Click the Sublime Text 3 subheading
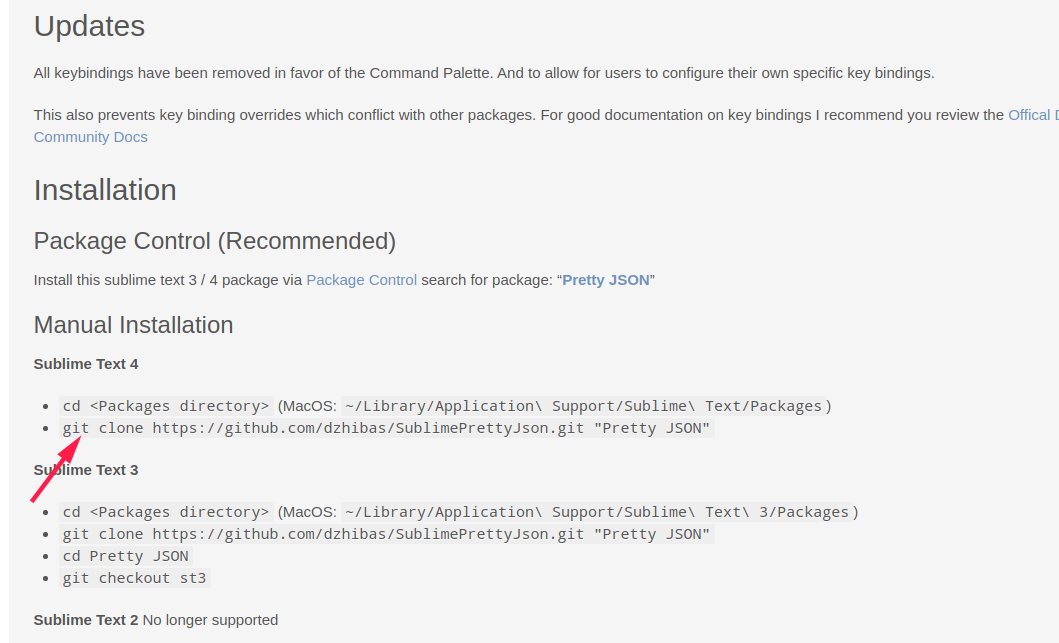1059x643 pixels. coord(86,470)
